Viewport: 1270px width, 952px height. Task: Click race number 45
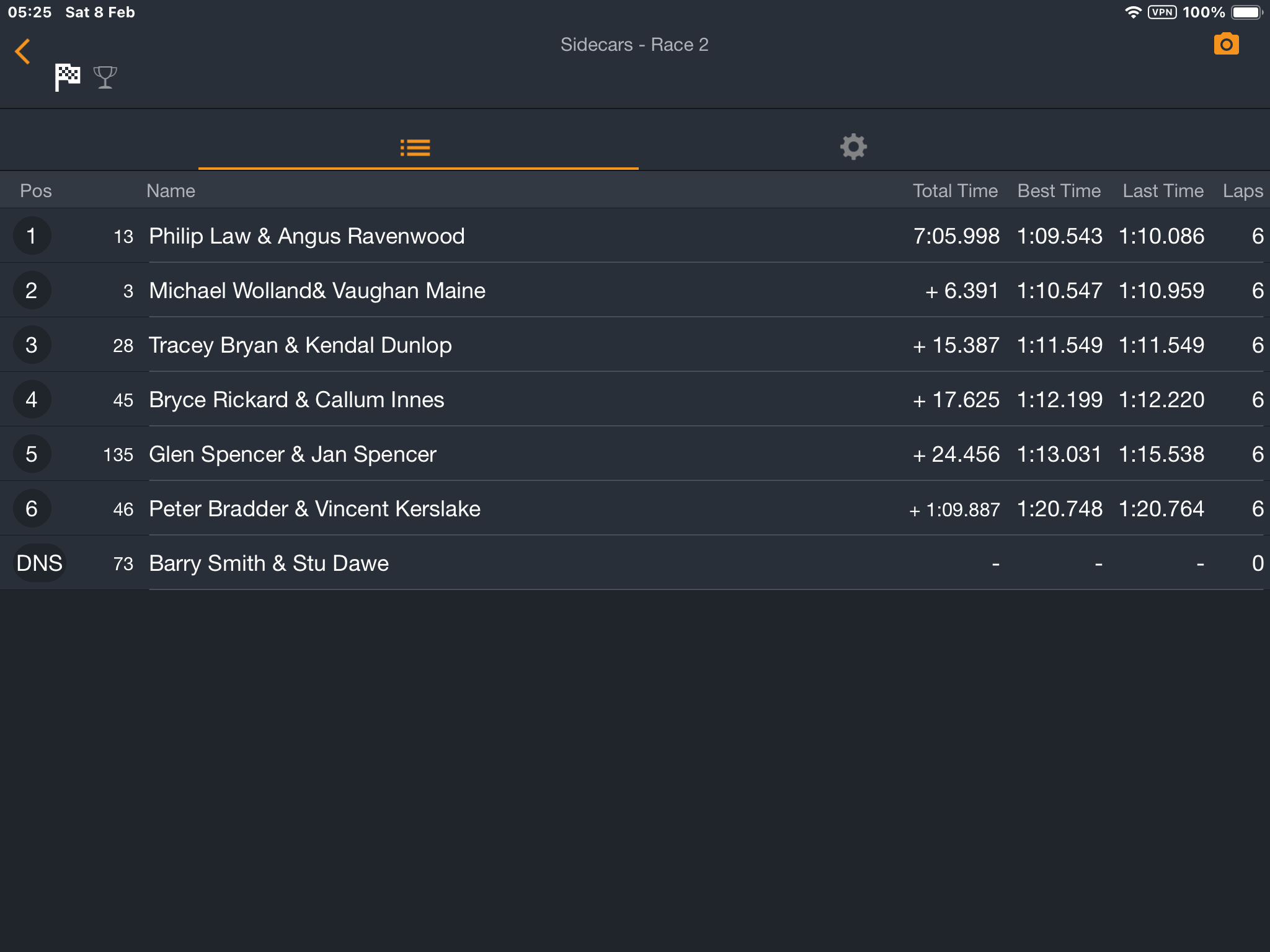tap(123, 400)
